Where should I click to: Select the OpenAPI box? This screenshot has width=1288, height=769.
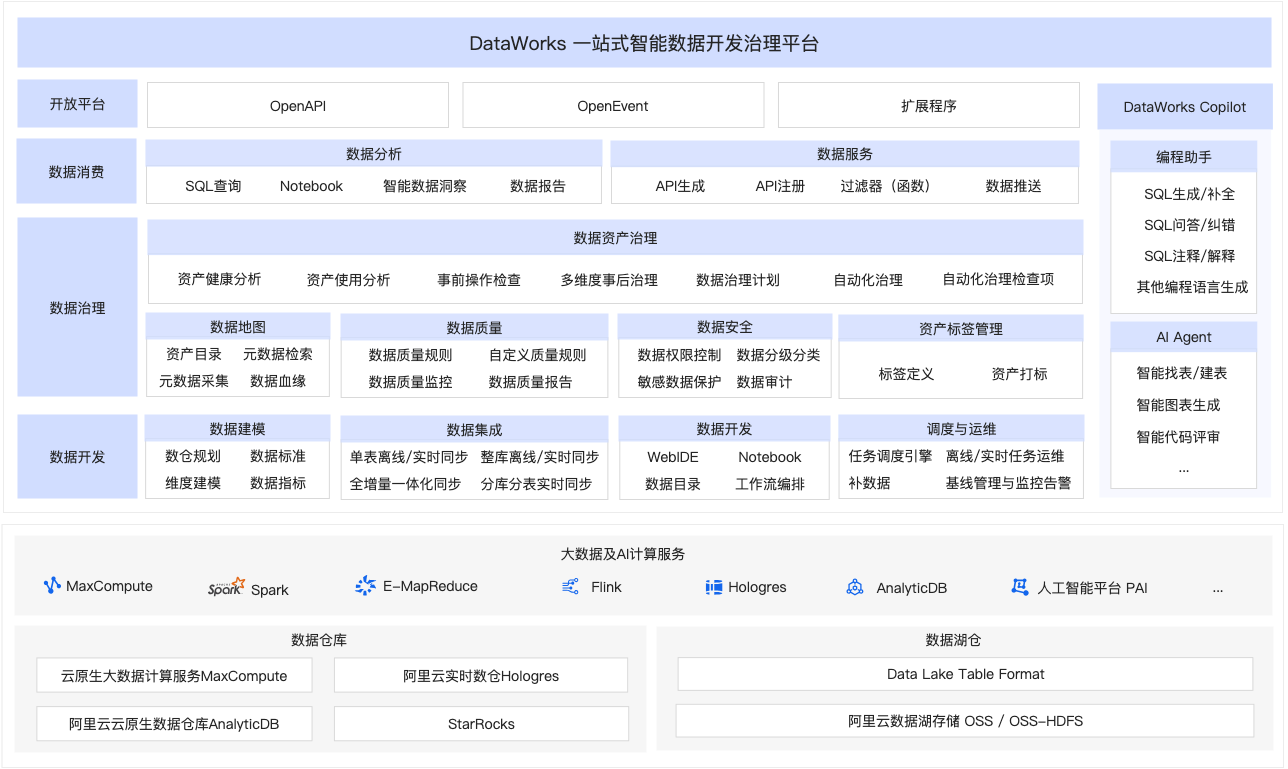[x=298, y=105]
